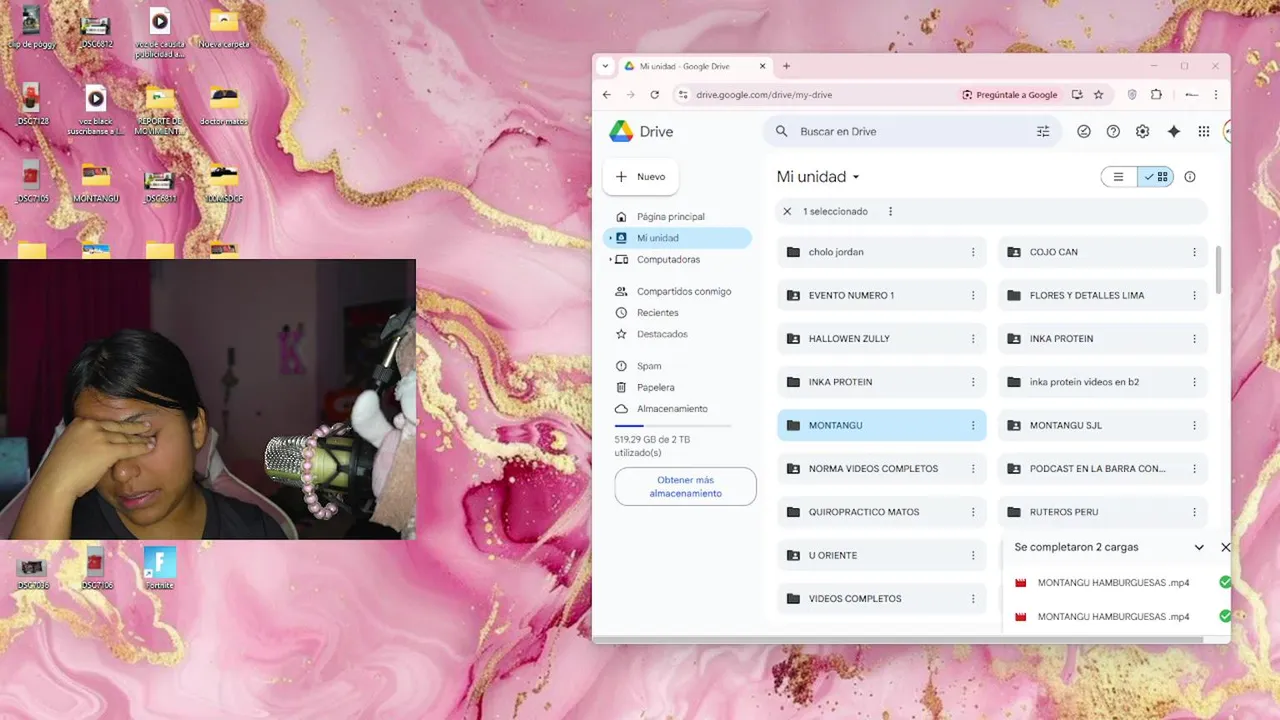Viewport: 1280px width, 720px height.
Task: Switch to list layout view
Action: [1119, 177]
